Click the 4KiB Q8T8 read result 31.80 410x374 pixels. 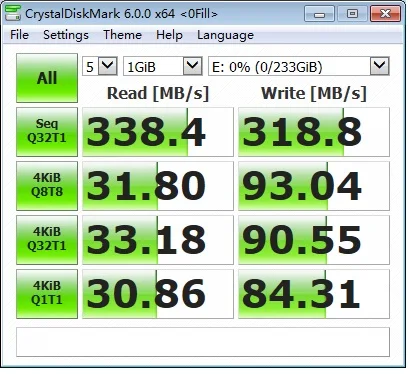158,186
